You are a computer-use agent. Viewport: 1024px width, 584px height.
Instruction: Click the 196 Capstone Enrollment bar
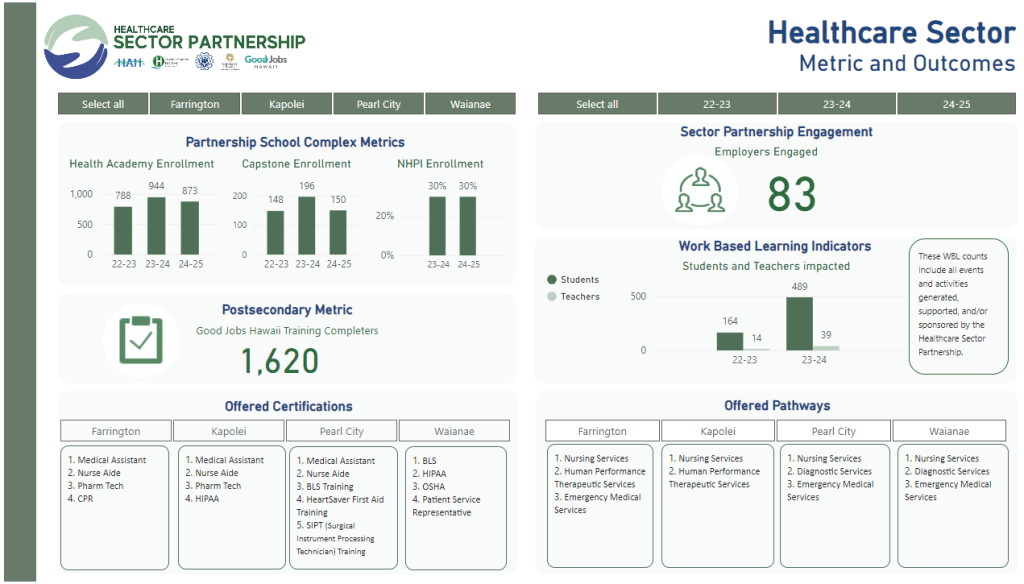(307, 225)
